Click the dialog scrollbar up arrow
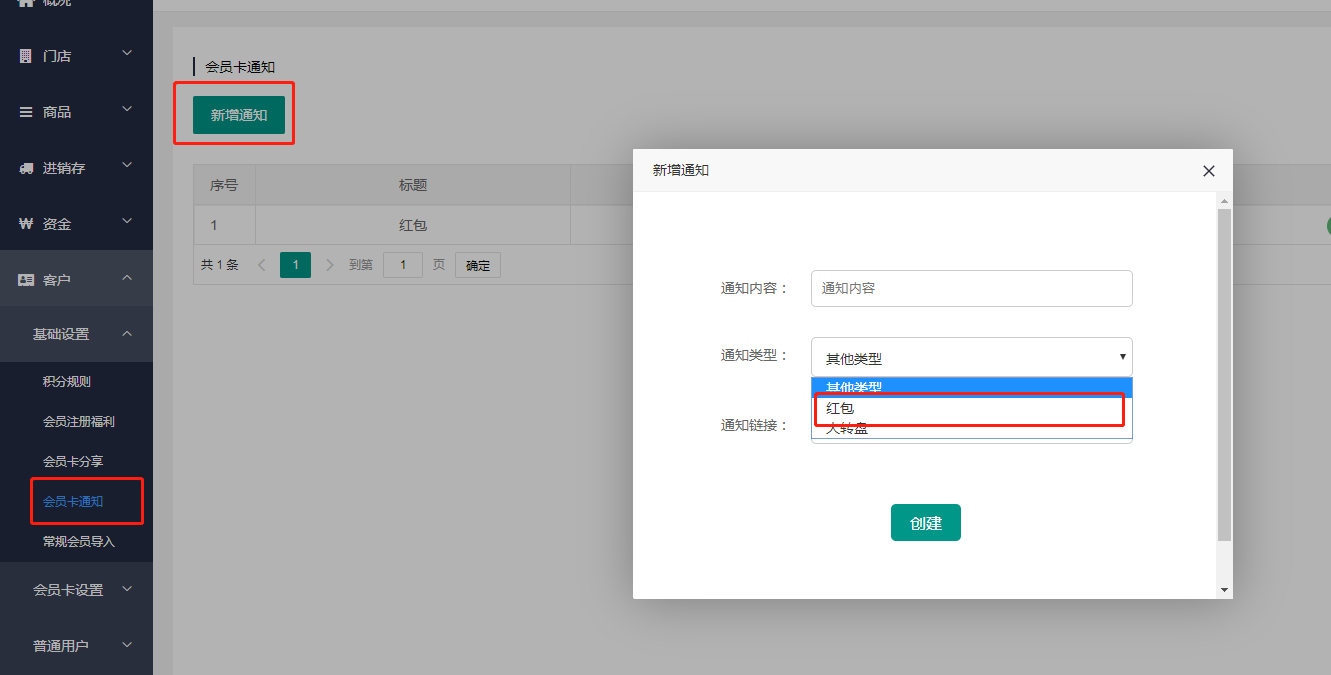 point(1224,201)
